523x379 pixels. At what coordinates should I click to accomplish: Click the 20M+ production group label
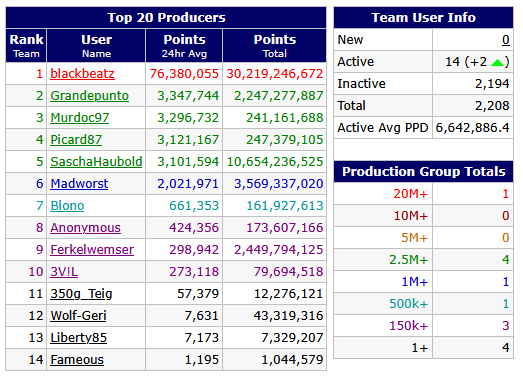(x=410, y=194)
